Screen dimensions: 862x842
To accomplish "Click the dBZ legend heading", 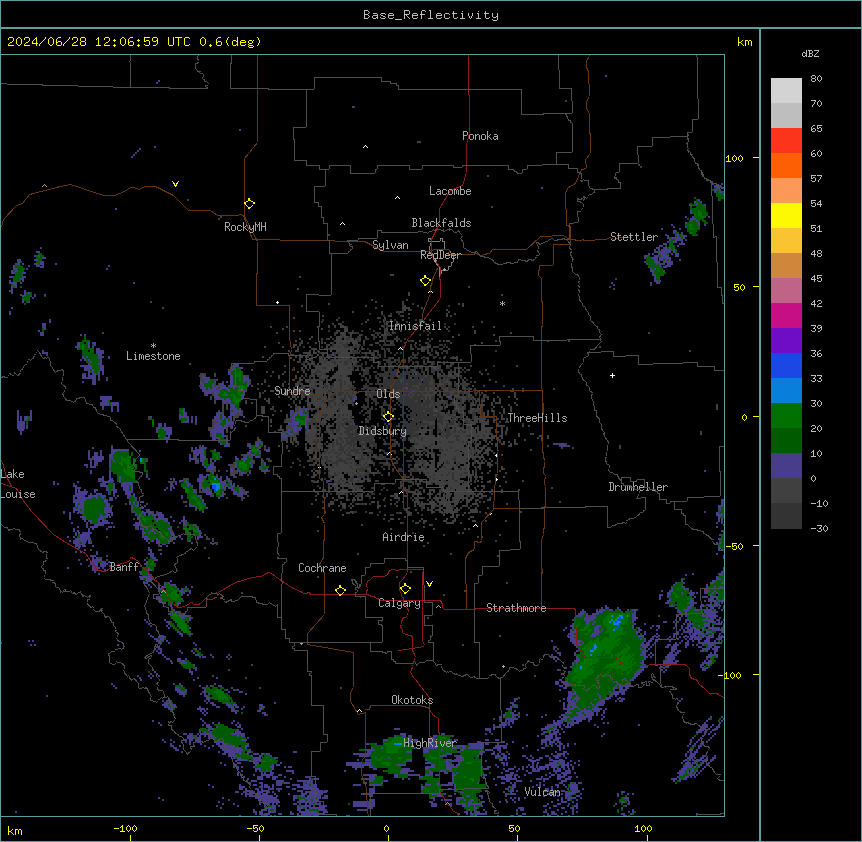I will pyautogui.click(x=810, y=53).
